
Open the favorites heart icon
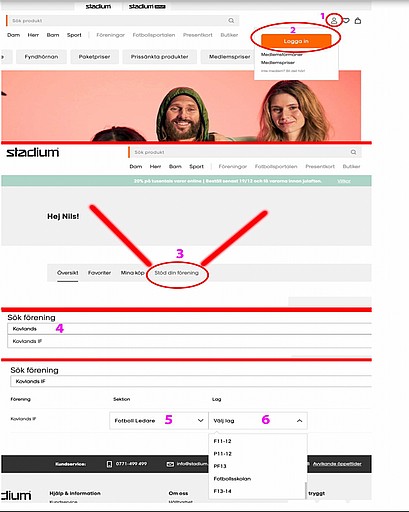[346, 21]
